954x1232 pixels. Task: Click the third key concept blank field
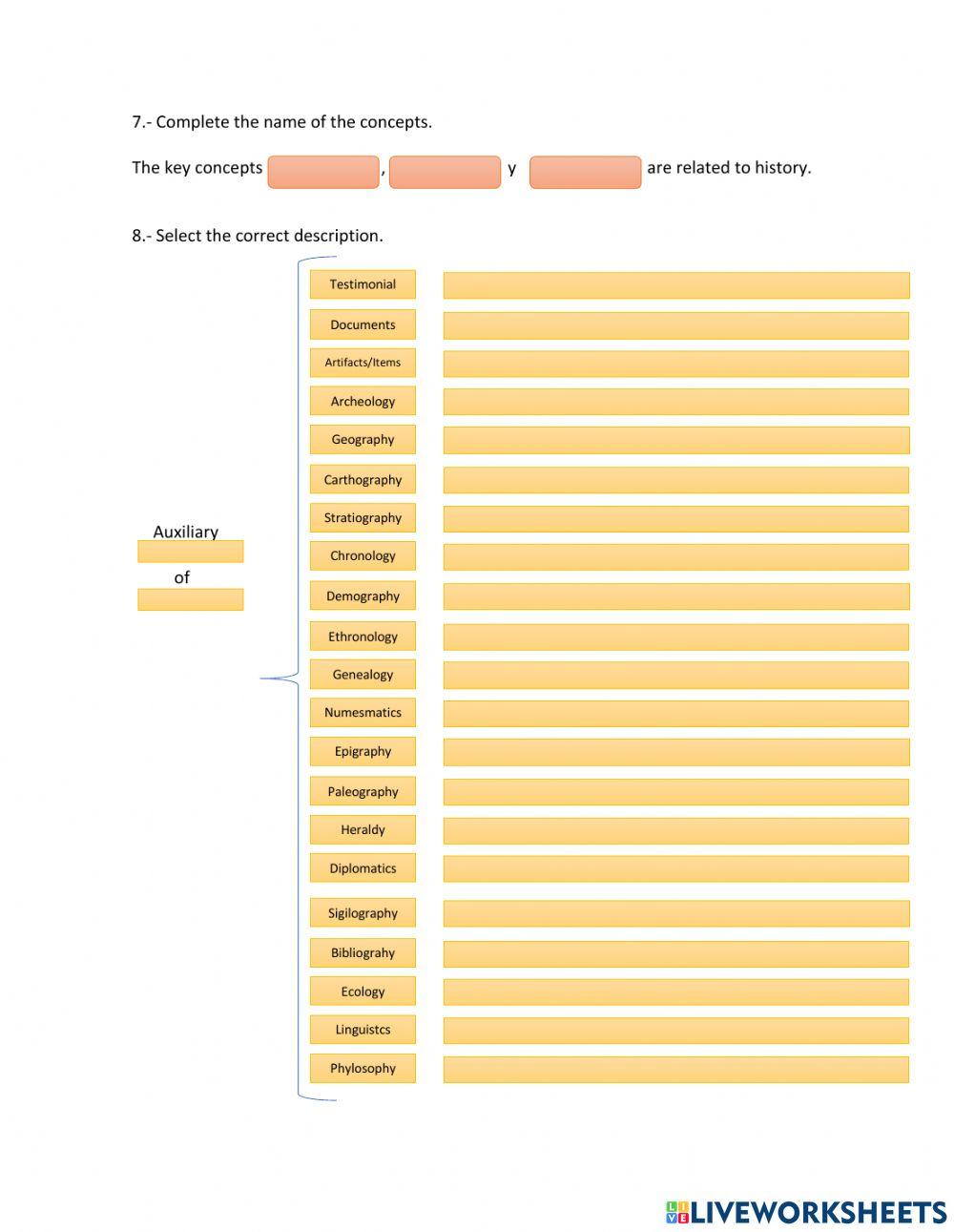pyautogui.click(x=585, y=172)
